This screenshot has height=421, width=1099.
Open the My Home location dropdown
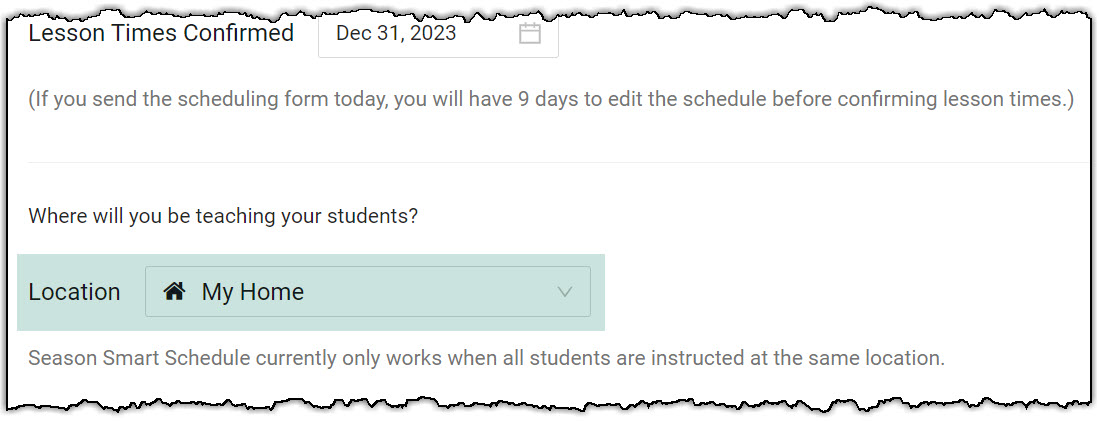pos(367,292)
